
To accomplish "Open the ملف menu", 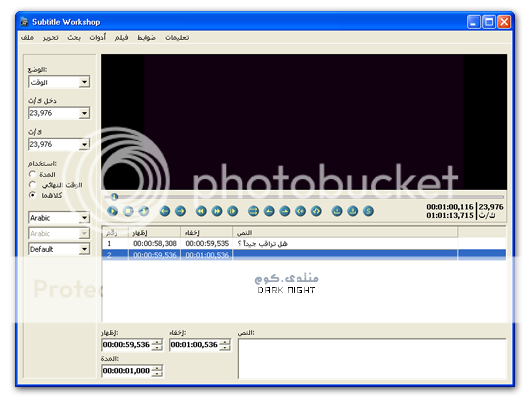I will coord(27,38).
